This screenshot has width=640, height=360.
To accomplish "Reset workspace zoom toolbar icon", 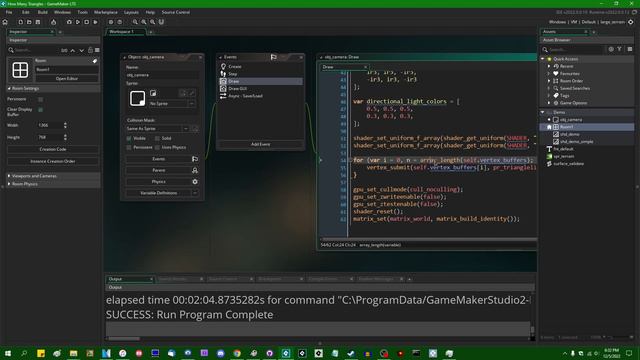I will (152, 22).
